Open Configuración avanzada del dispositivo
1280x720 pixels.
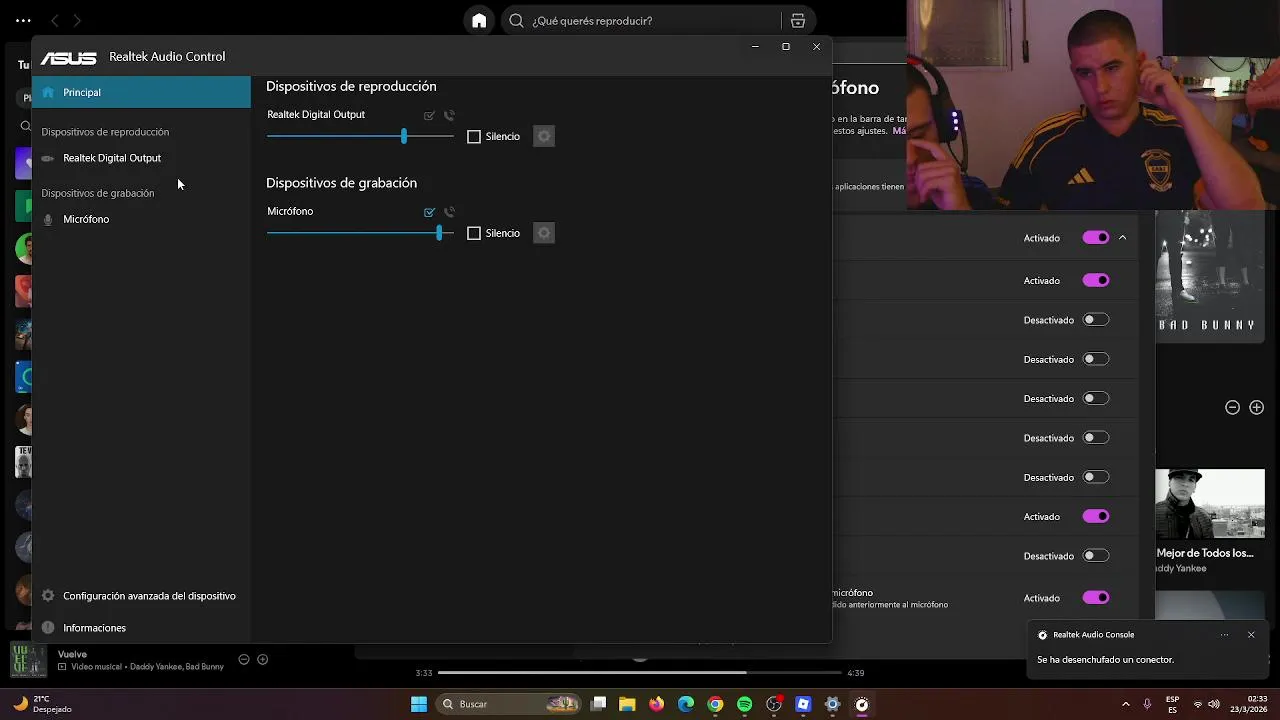[149, 596]
